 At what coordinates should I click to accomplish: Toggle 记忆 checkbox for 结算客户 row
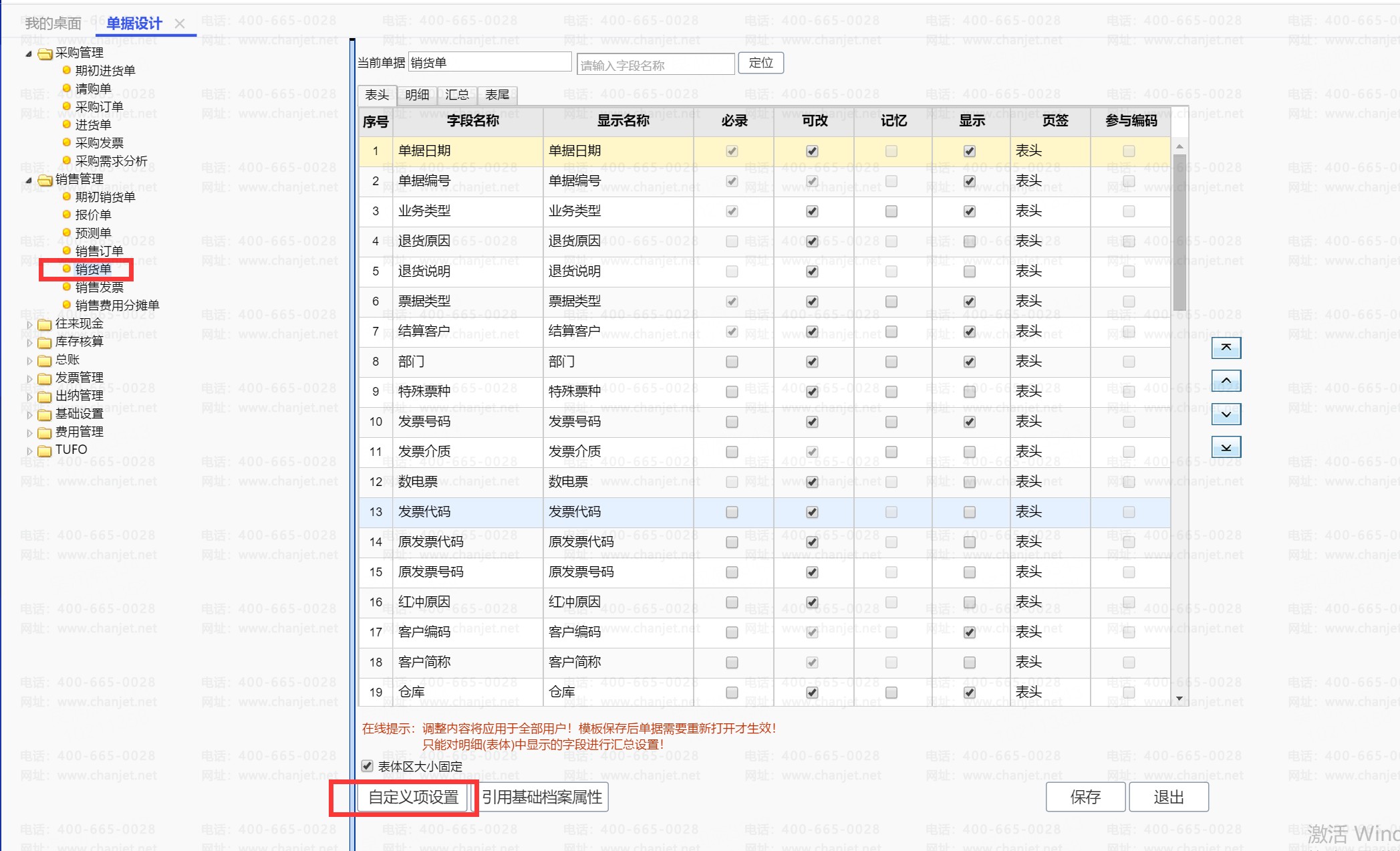pyautogui.click(x=891, y=332)
